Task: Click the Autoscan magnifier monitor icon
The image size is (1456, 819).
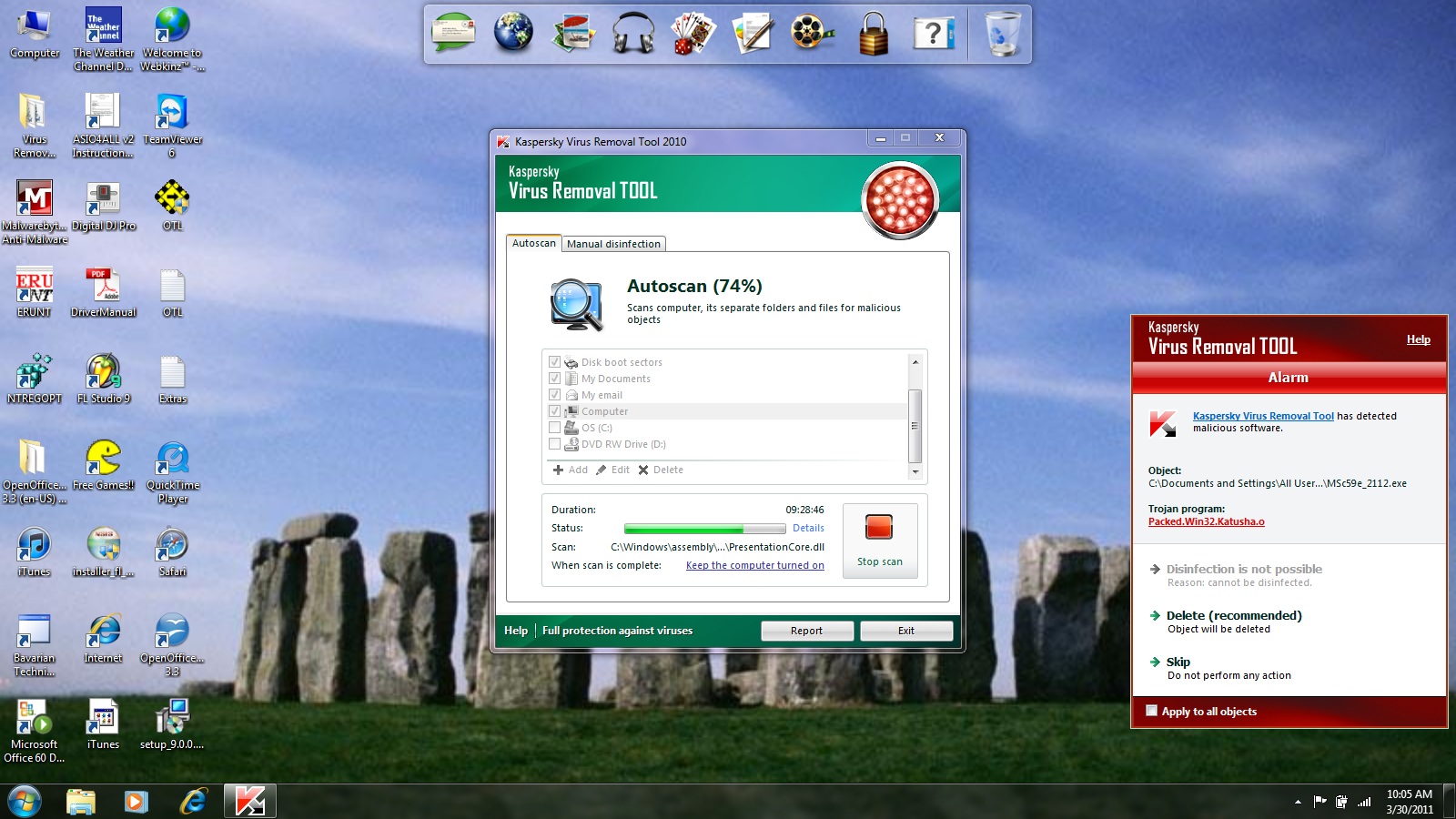Action: point(577,304)
